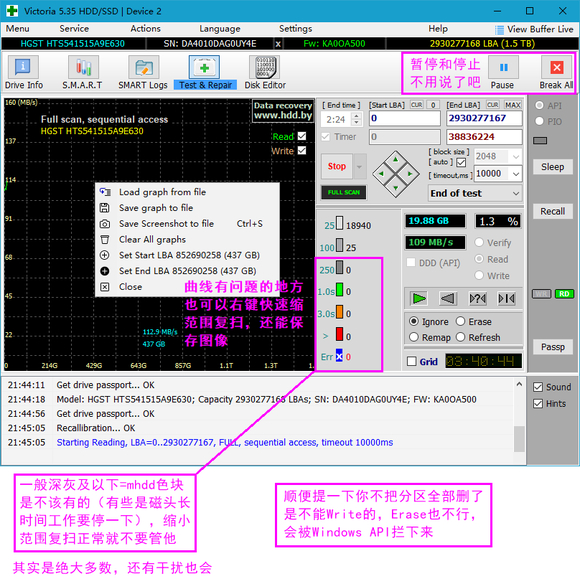This screenshot has width=580, height=584.
Task: Expand the arrow next to Stop
Action: (x=359, y=166)
